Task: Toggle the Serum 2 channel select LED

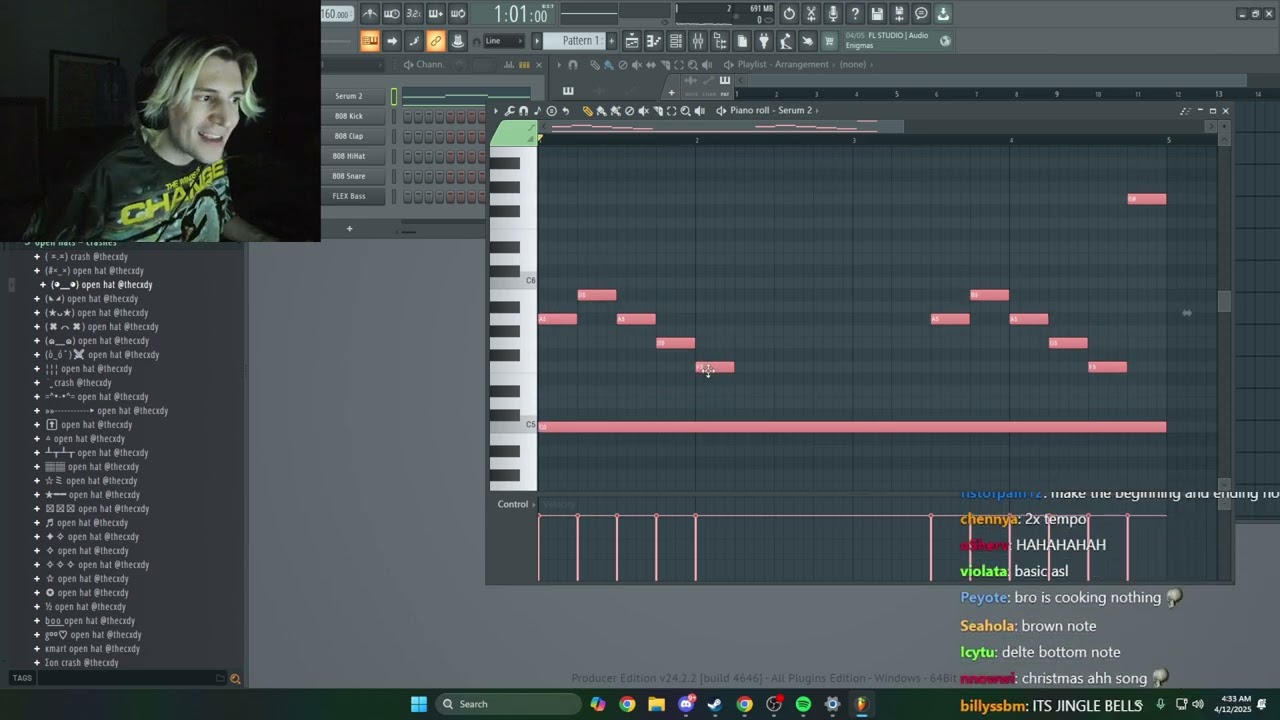Action: pyautogui.click(x=394, y=96)
